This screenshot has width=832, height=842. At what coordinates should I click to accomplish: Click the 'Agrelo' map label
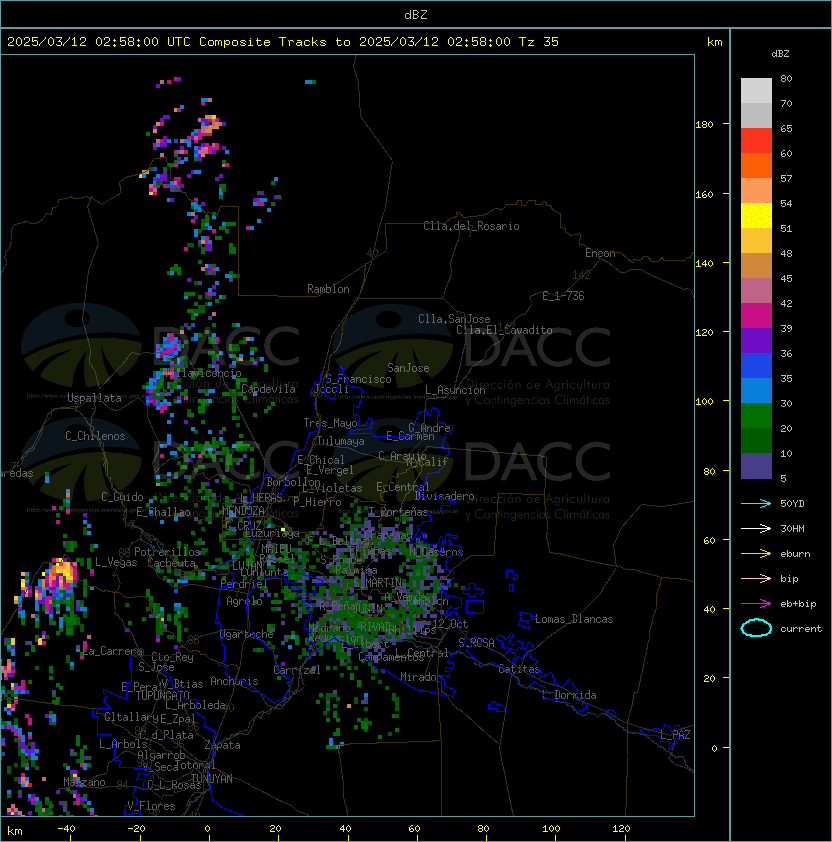244,601
